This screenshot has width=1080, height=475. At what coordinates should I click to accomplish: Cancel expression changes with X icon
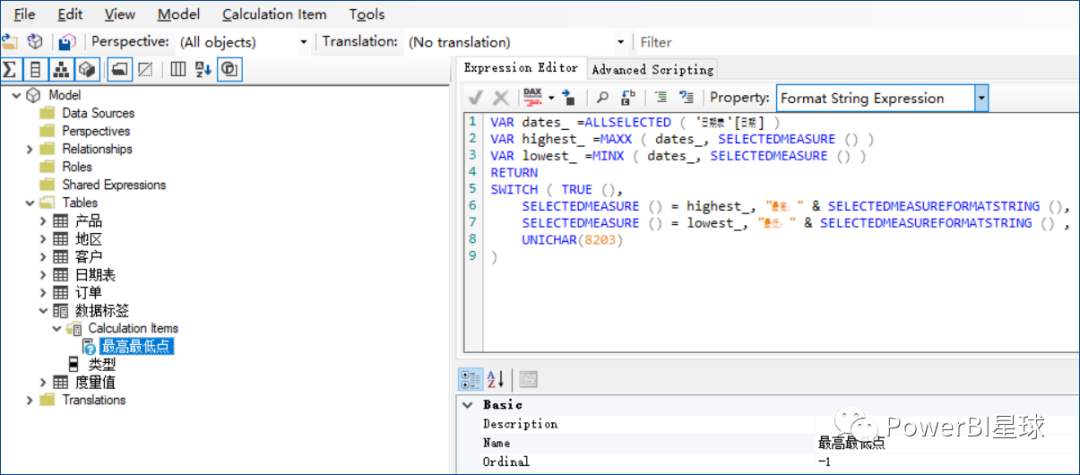501,98
